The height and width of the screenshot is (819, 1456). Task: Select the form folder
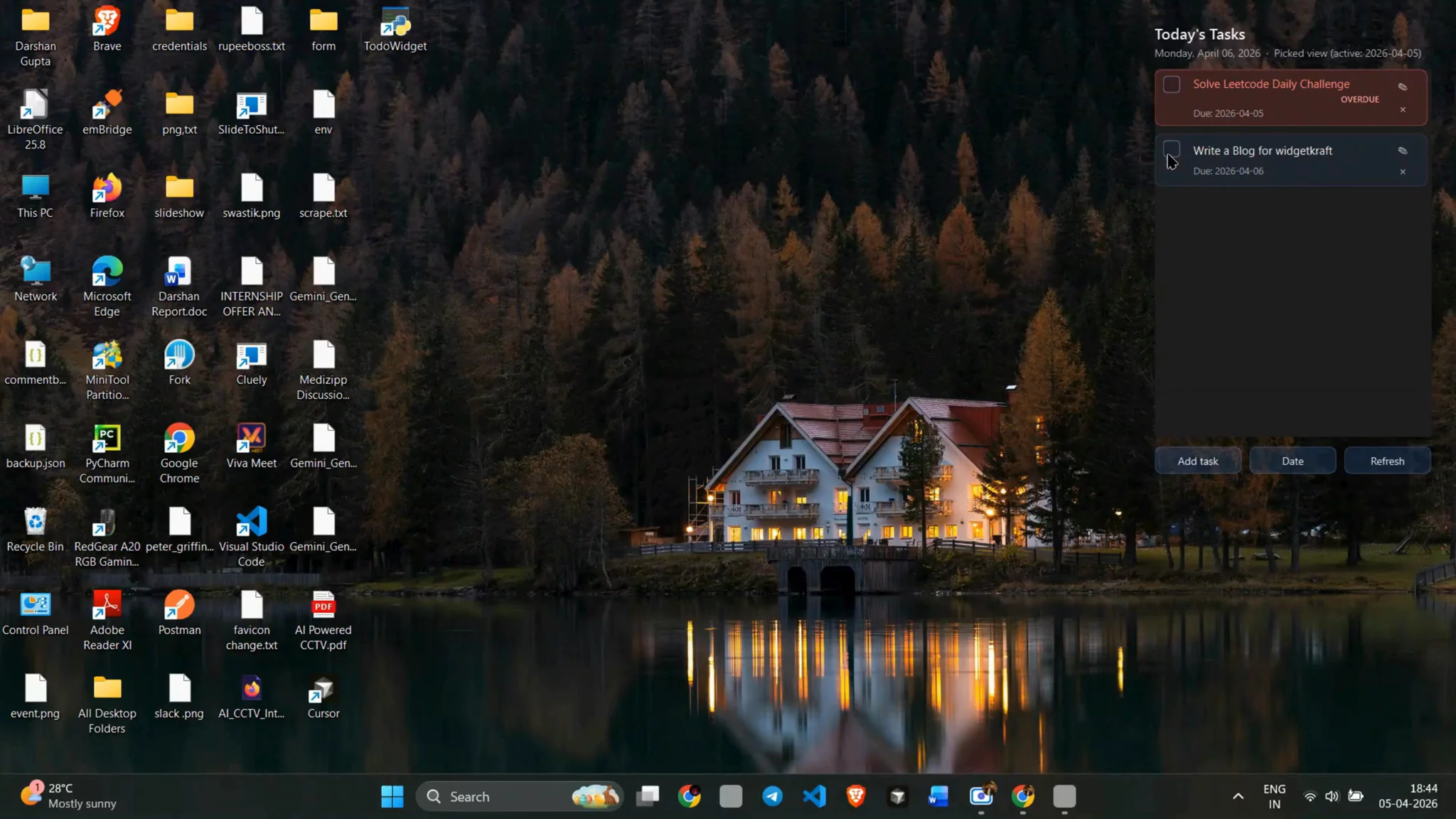pos(323,30)
